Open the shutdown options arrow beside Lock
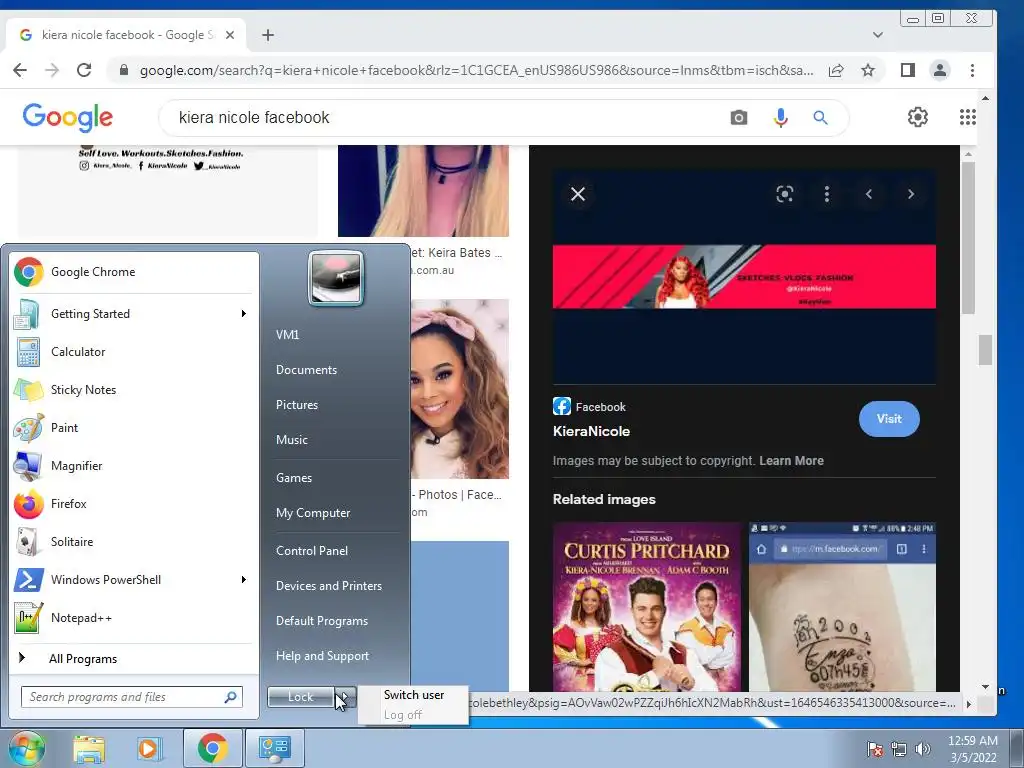This screenshot has height=768, width=1024. click(x=346, y=697)
